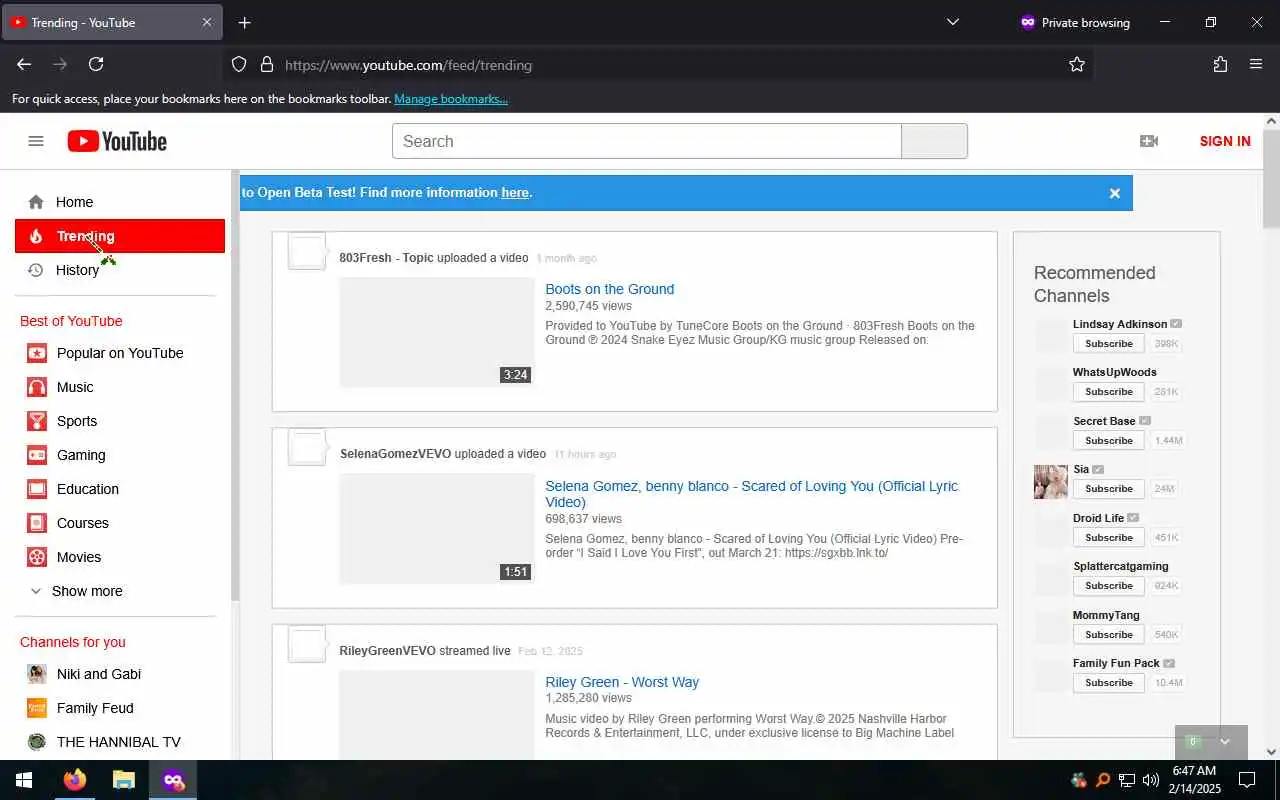Click the create video camera icon
Screen dimensions: 1280x800
click(1149, 141)
